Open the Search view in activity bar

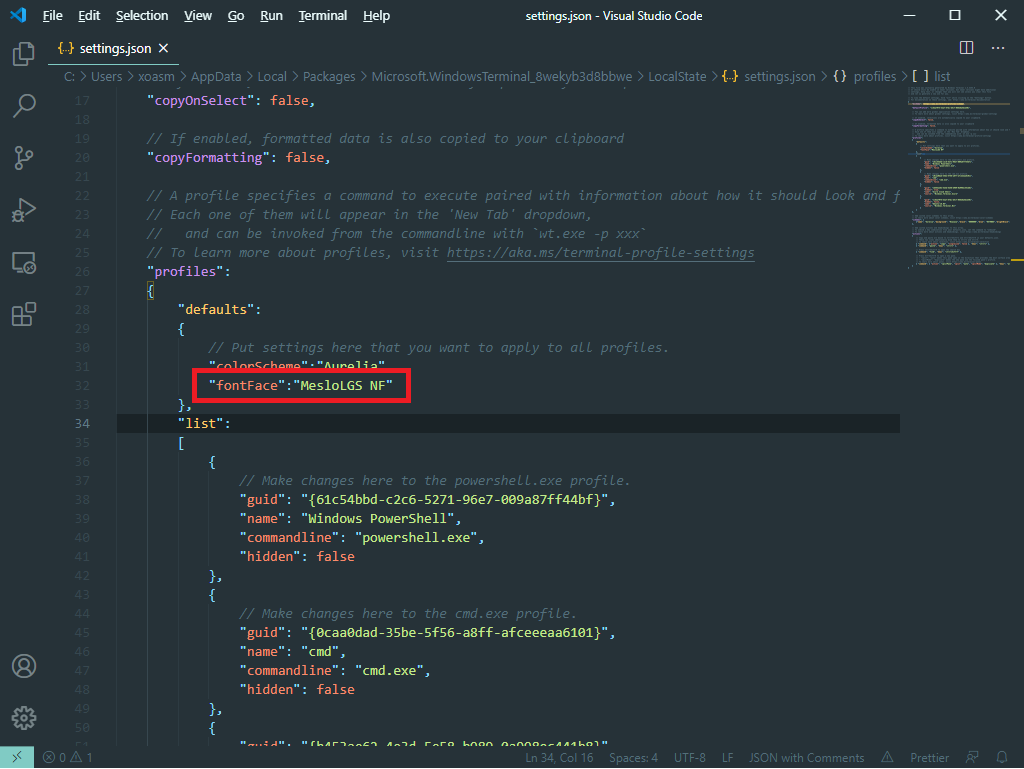24,105
